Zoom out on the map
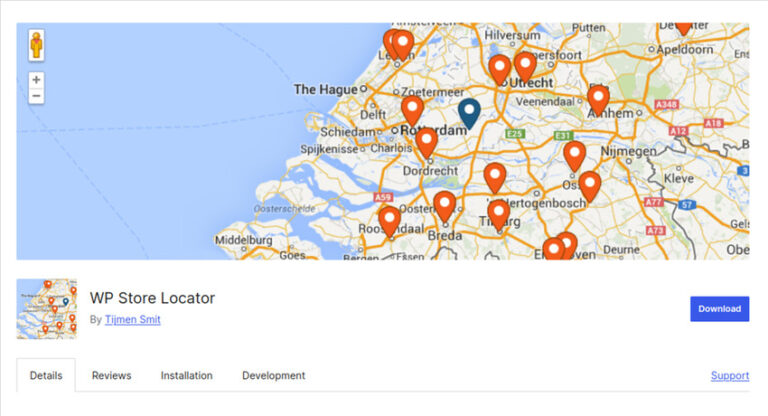The image size is (768, 416). tap(36, 96)
